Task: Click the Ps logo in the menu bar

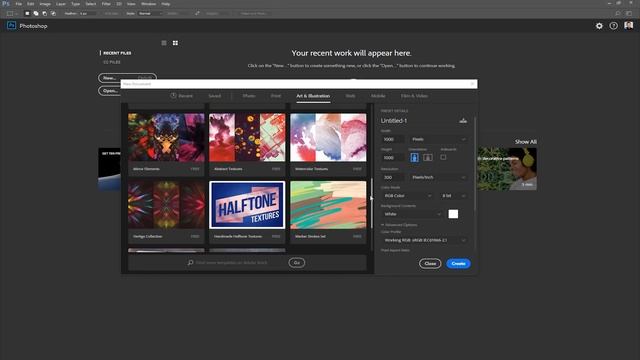Action: [x=5, y=4]
